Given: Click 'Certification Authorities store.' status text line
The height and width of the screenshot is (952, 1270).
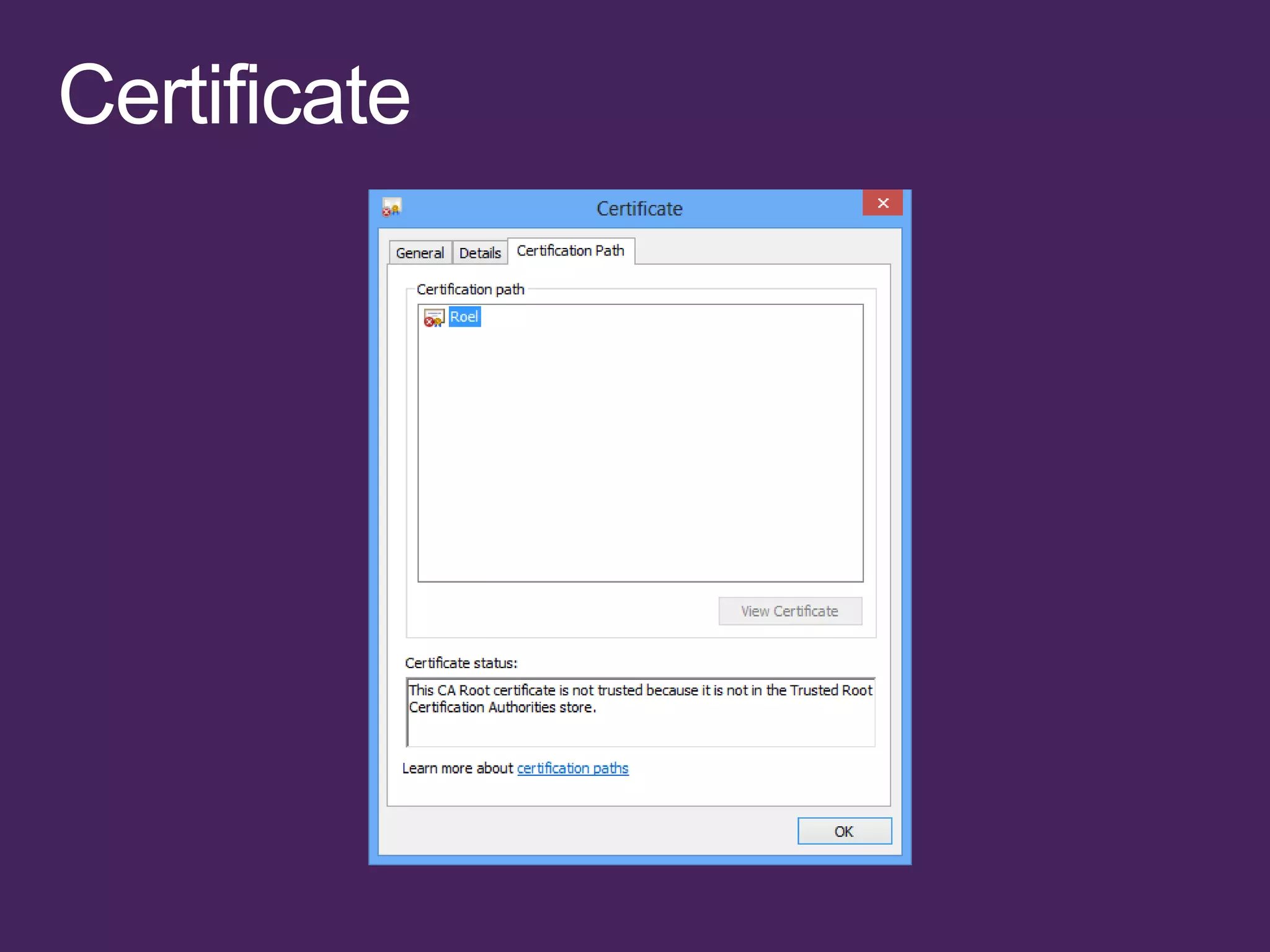Looking at the screenshot, I should pos(502,708).
